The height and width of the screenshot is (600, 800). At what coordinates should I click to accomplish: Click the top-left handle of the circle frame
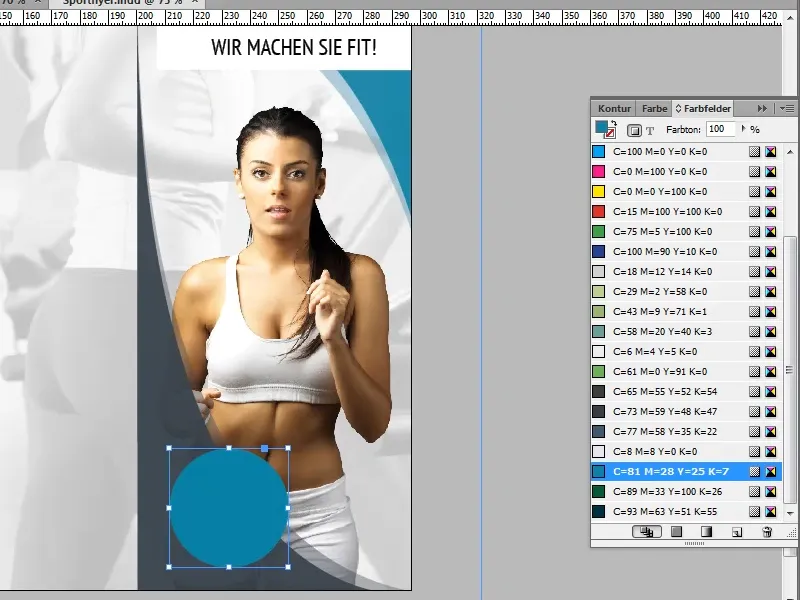tap(169, 448)
